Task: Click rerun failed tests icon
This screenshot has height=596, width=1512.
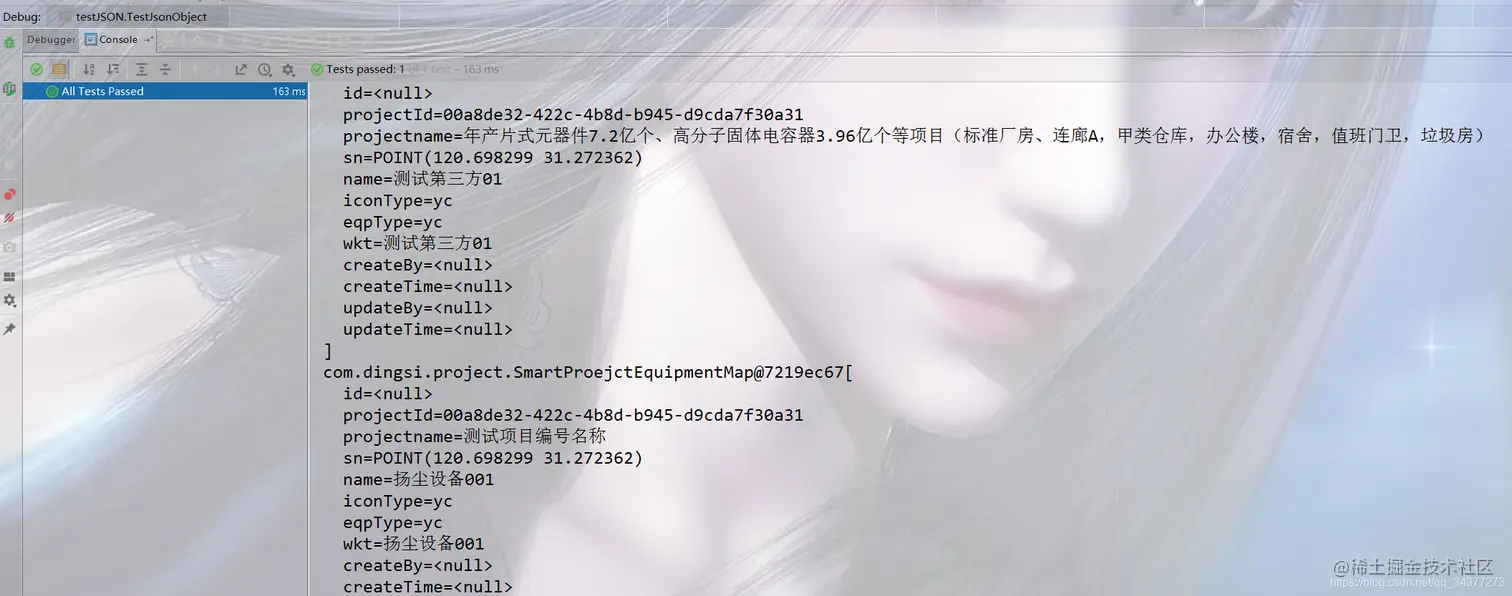Action: tap(9, 89)
